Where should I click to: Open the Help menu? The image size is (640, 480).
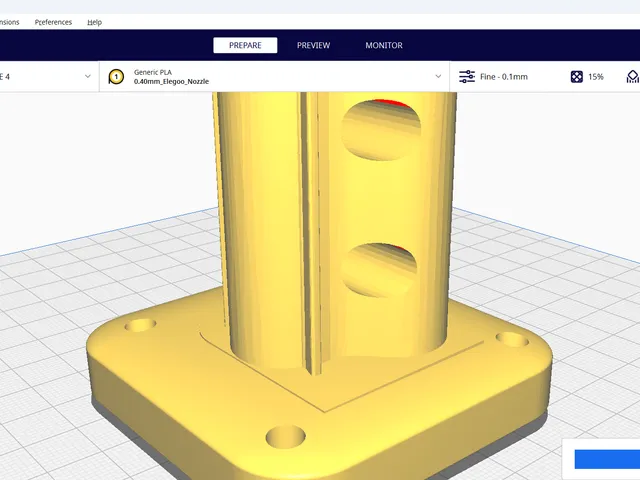pos(94,22)
